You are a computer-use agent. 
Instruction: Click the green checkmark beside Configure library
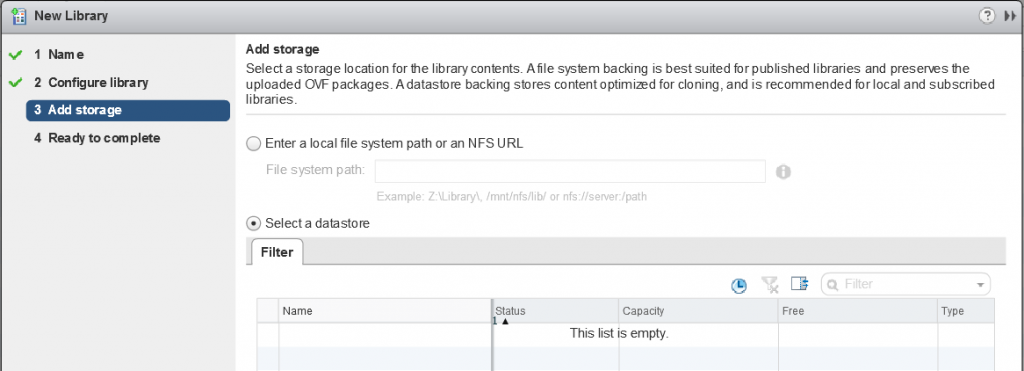[x=16, y=83]
